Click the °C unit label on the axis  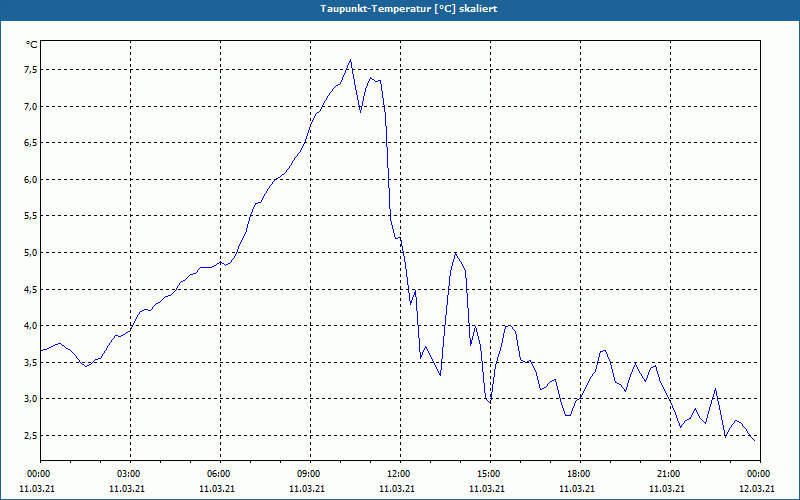pos(32,45)
